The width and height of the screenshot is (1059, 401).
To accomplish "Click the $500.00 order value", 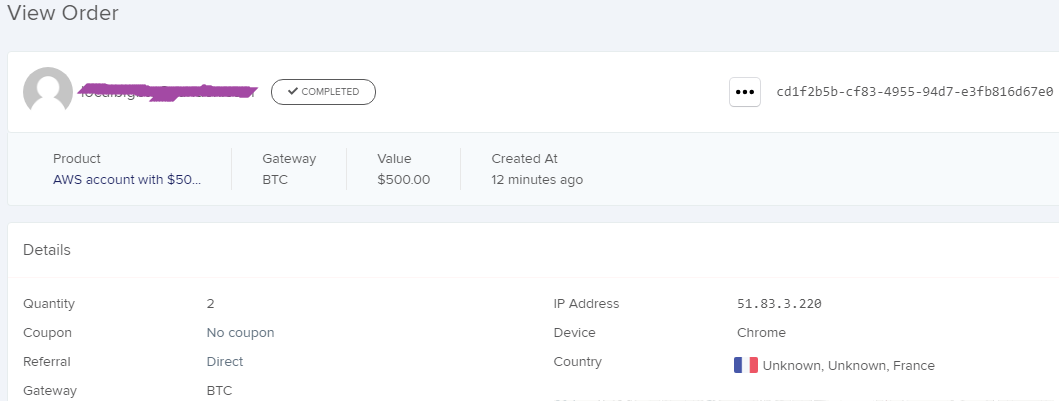I will coord(403,180).
